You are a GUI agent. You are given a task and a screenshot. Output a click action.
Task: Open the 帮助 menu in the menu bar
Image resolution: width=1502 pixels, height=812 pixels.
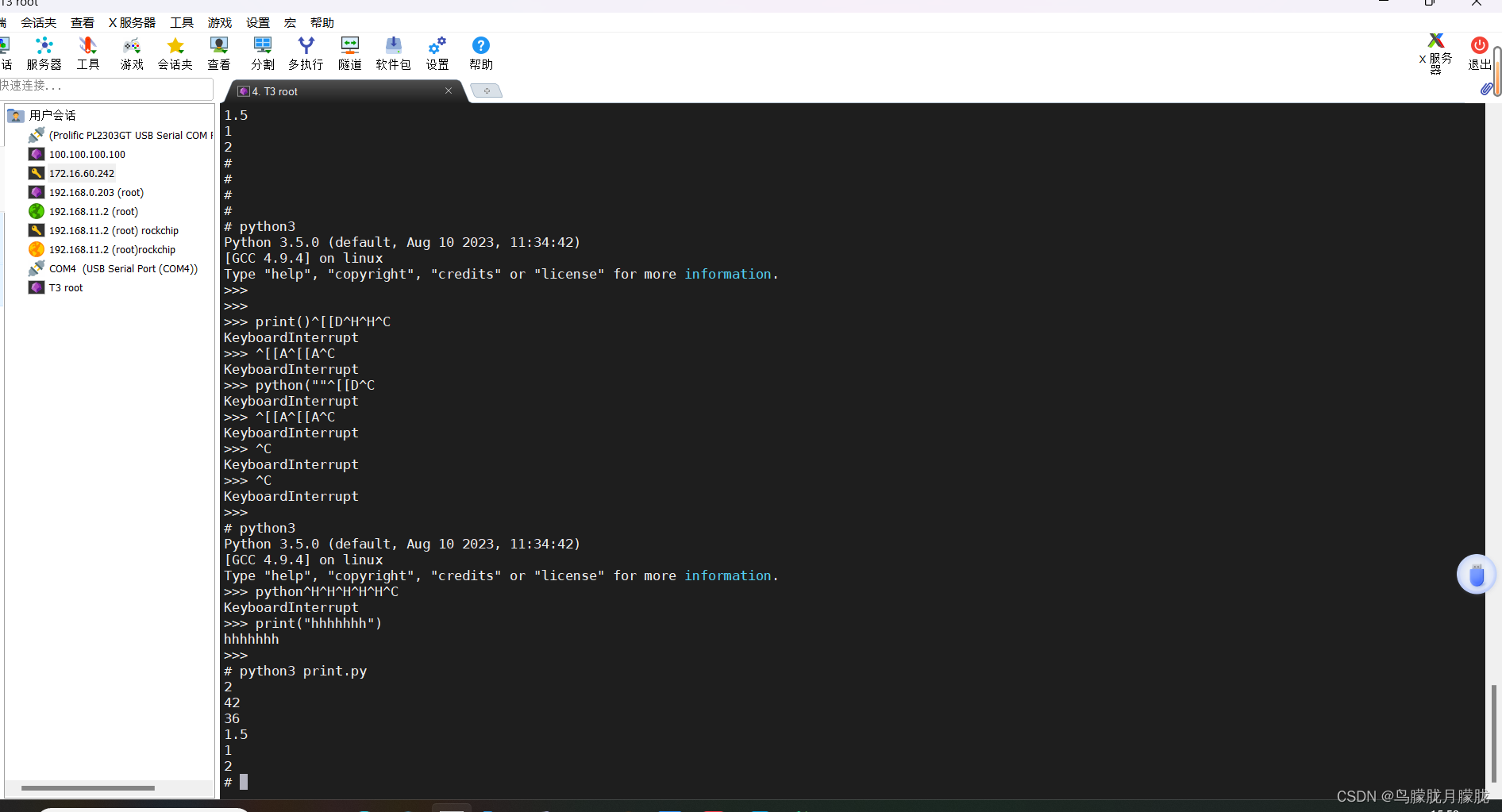click(322, 22)
